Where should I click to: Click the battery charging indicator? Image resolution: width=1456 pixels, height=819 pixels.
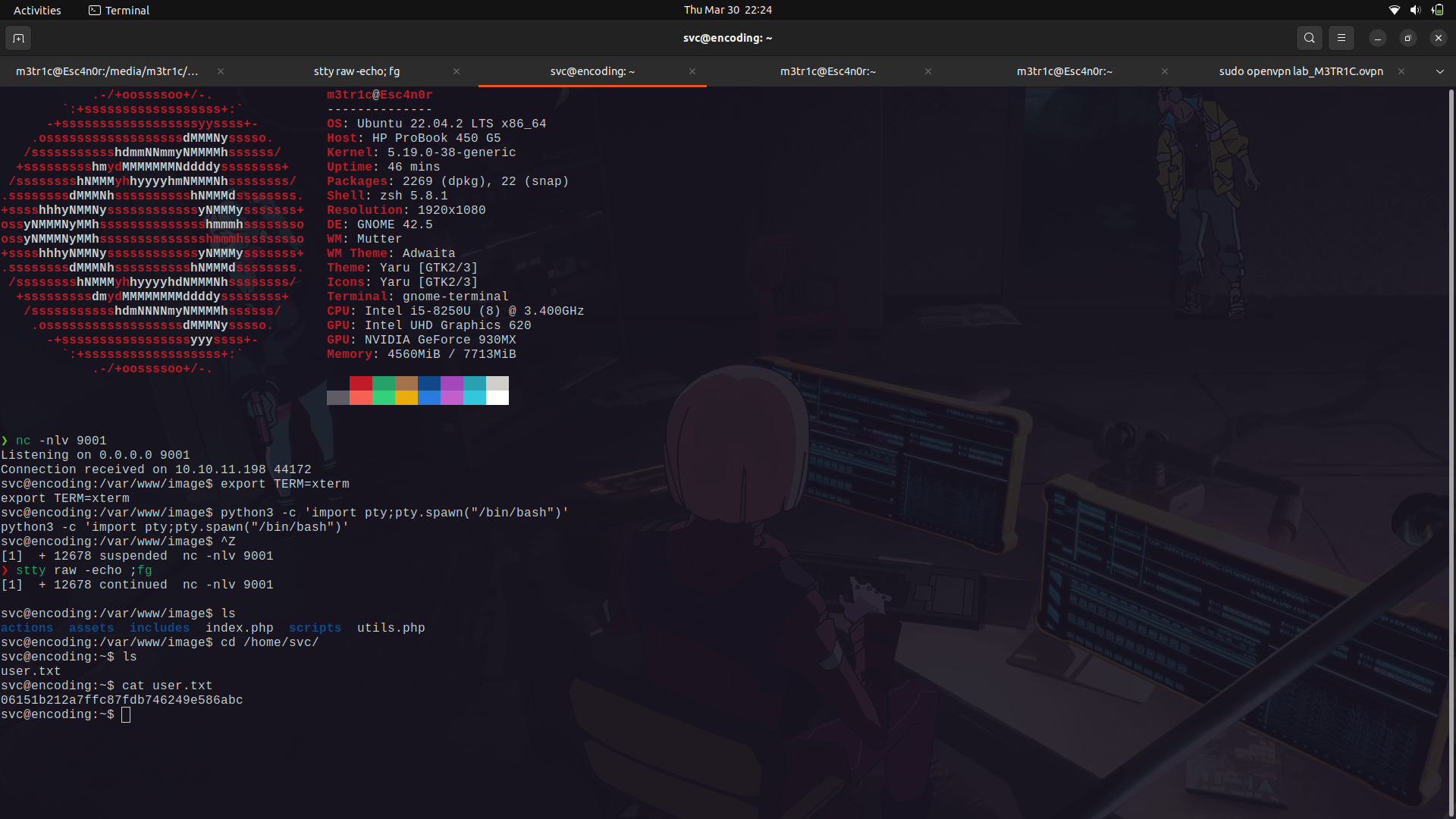click(1438, 10)
